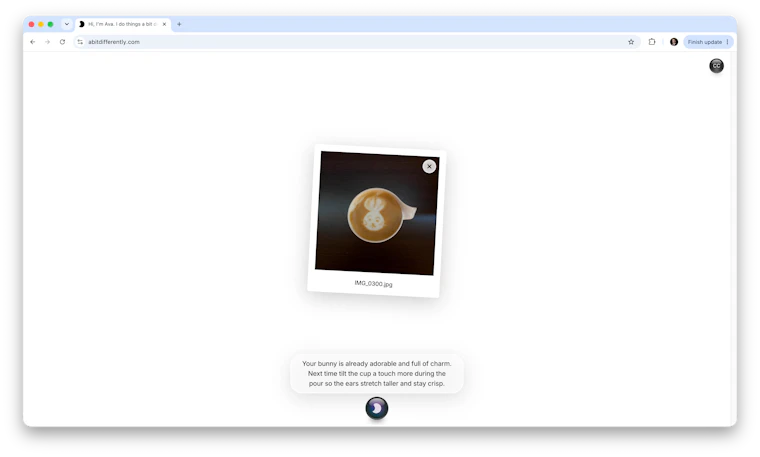Open the Chrome three-dot menu
This screenshot has height=457, width=760.
coord(728,42)
